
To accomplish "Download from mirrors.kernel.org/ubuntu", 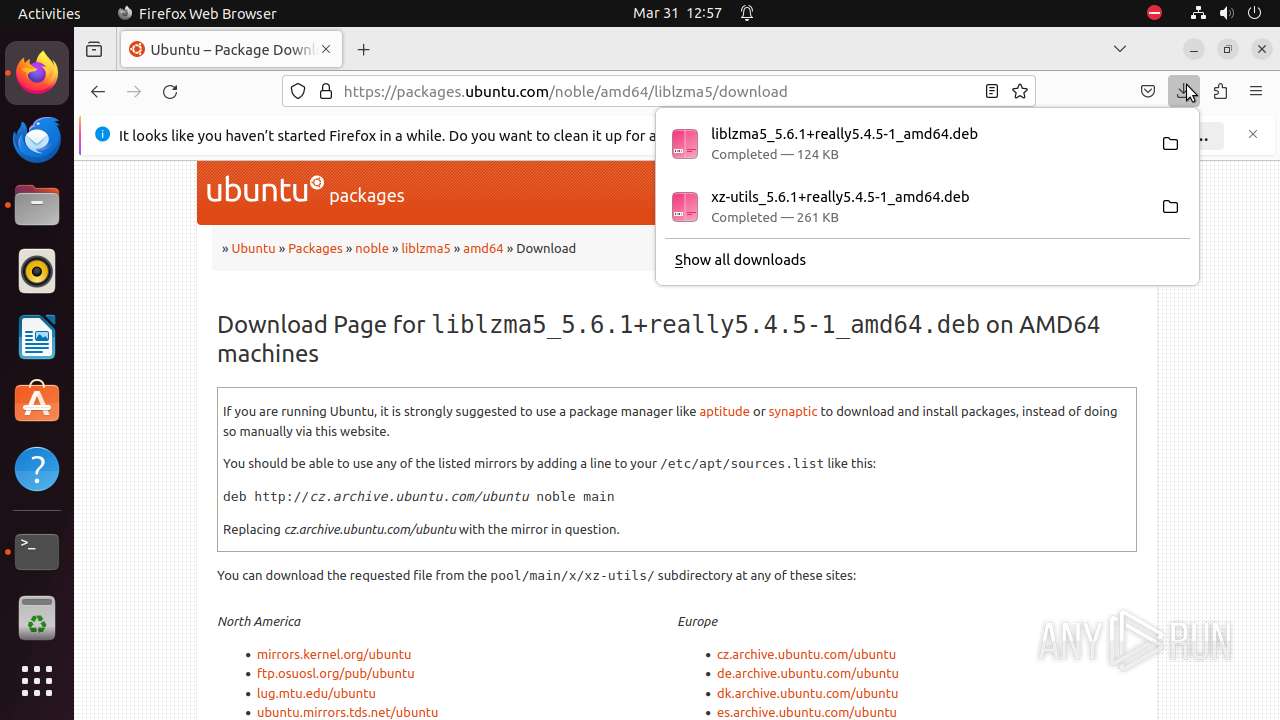I will click(x=334, y=654).
